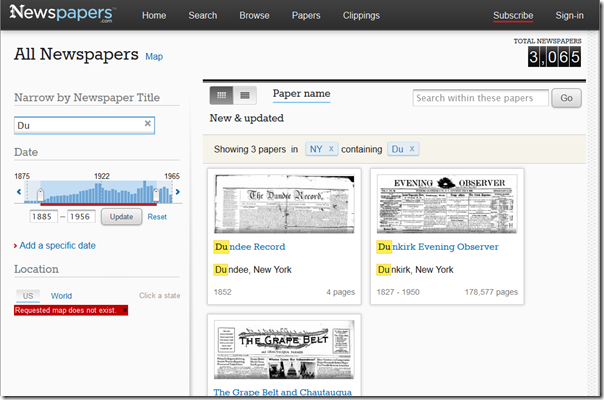Click the '1827 - 1950' date range text
The width and height of the screenshot is (604, 400).
click(x=398, y=292)
